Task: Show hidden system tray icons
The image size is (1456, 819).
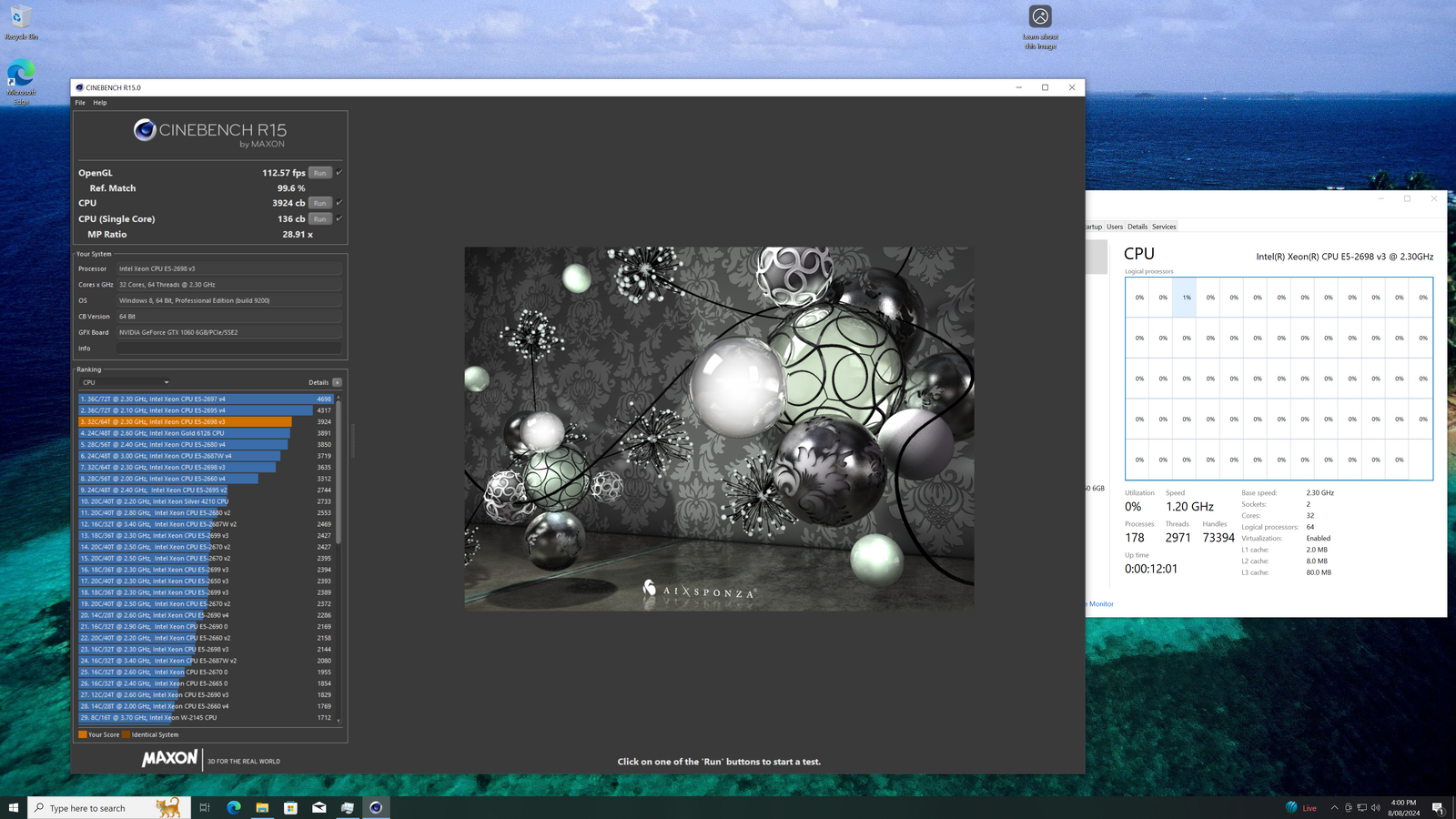Action: [x=1334, y=808]
